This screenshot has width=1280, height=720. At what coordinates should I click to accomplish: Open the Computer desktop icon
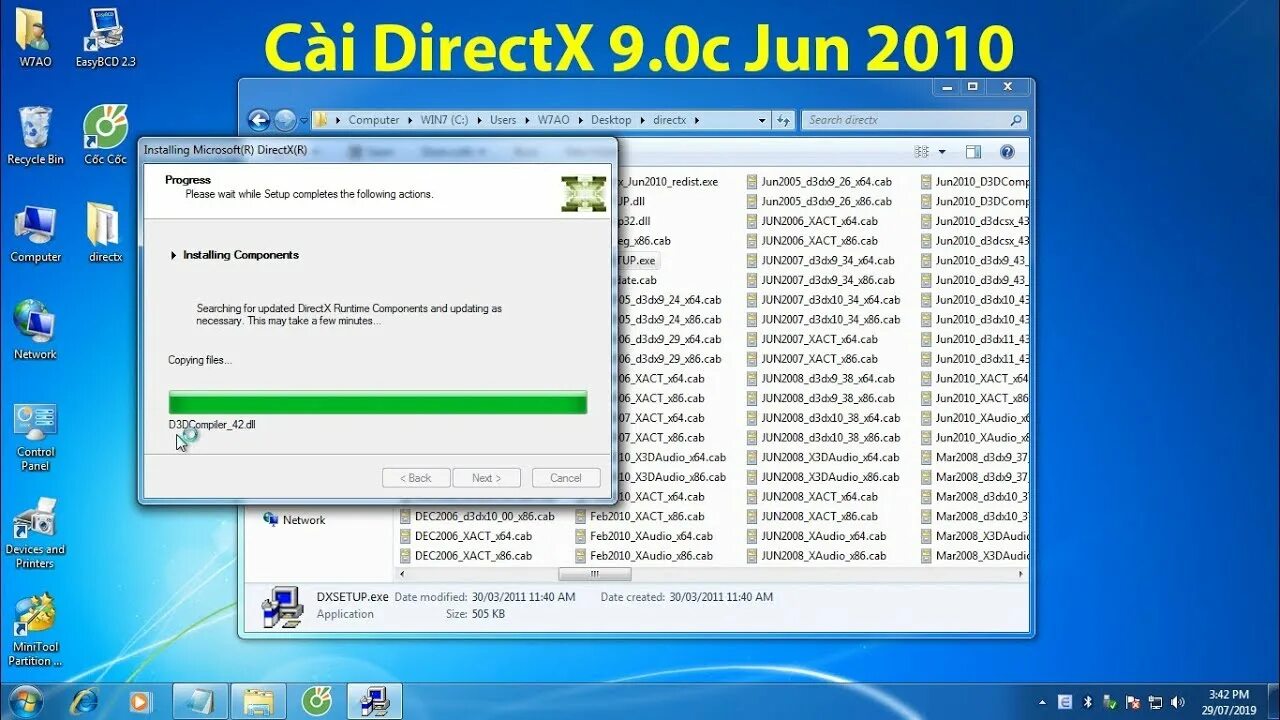(x=35, y=234)
